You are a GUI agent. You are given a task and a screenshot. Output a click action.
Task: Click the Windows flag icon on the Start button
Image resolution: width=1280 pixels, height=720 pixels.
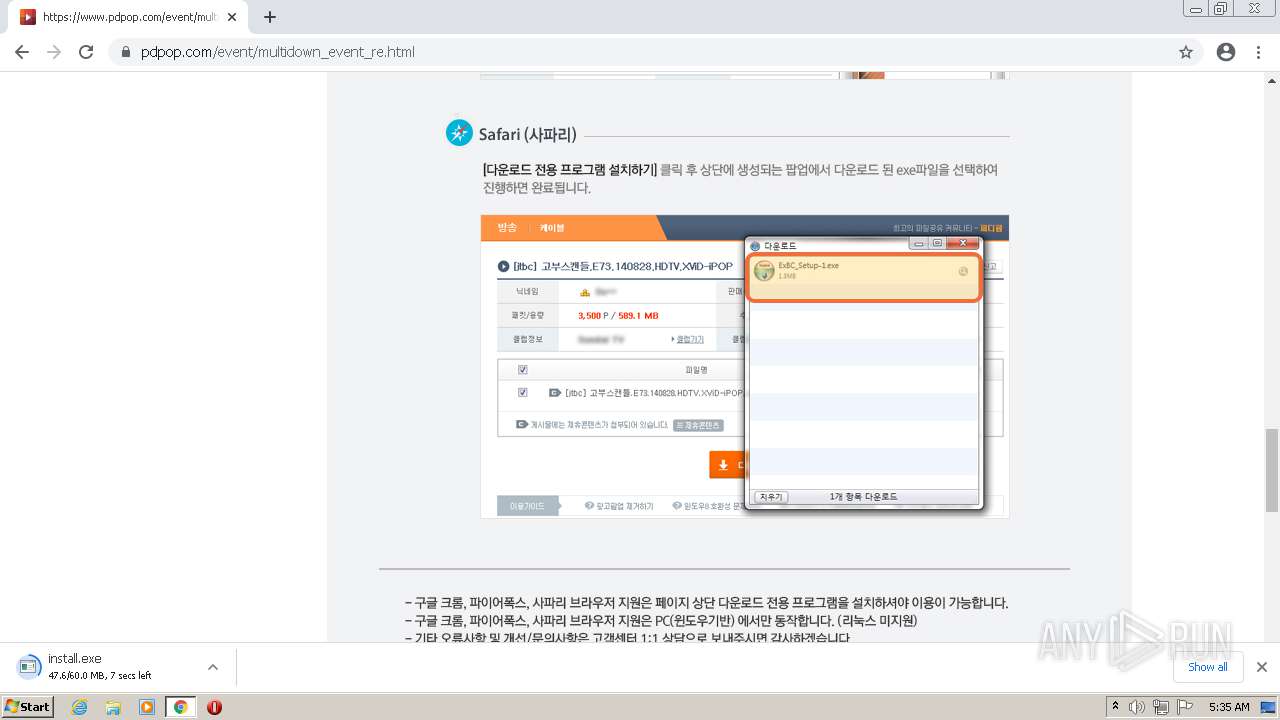tap(13, 707)
